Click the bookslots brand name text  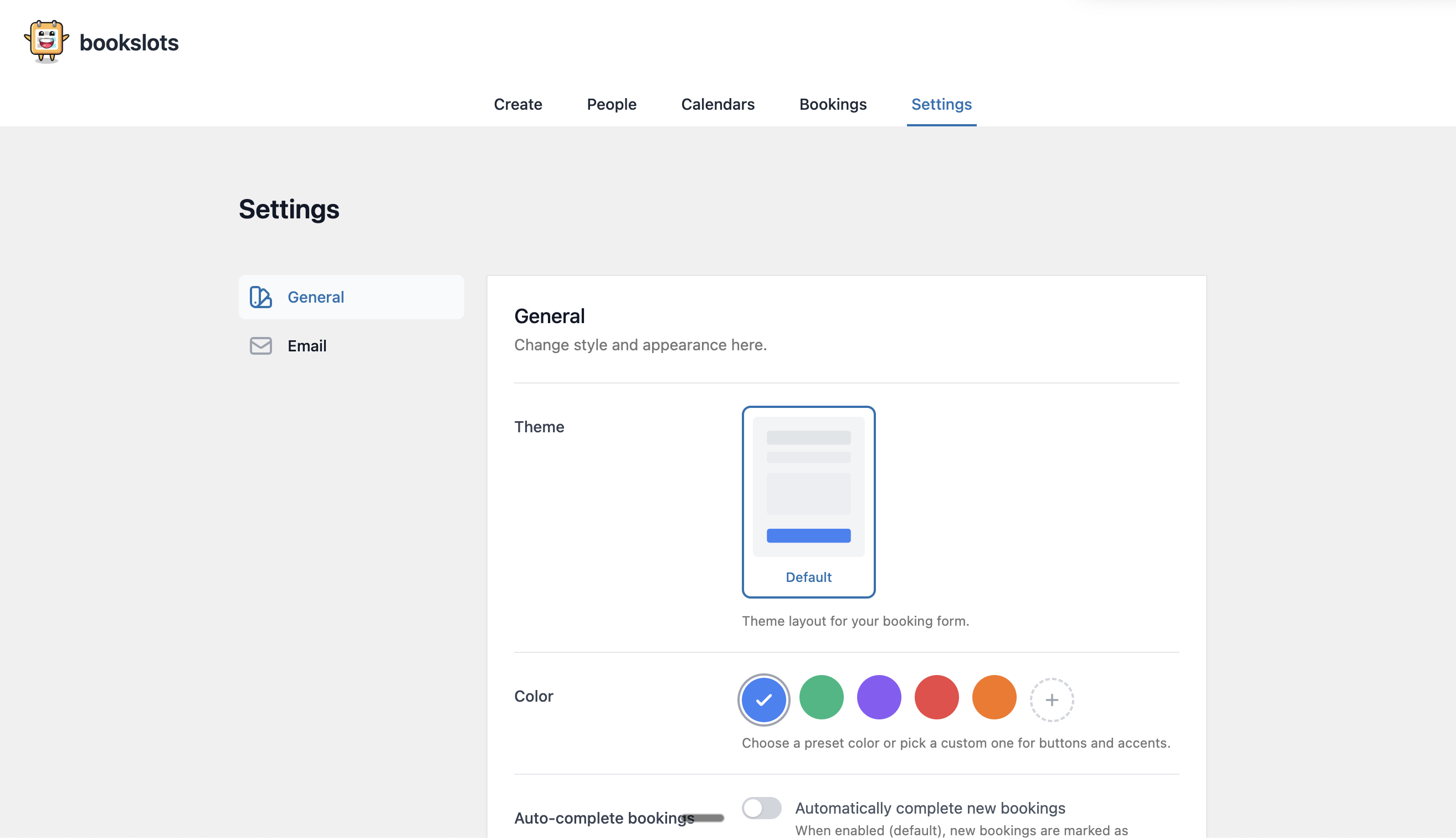point(129,43)
